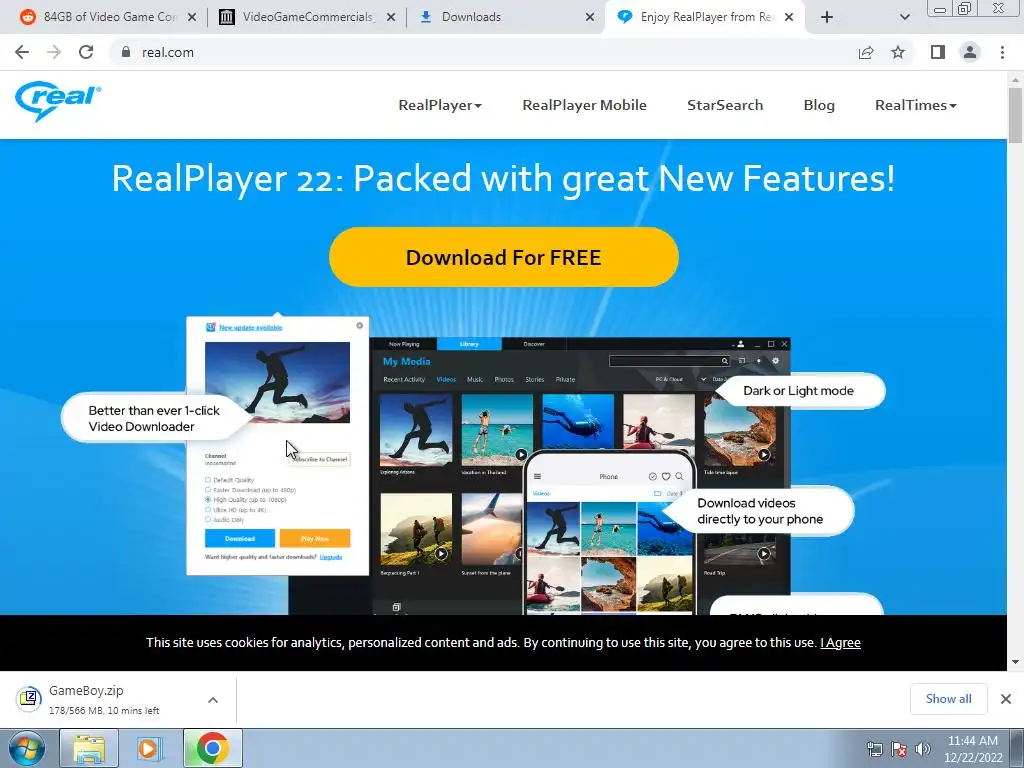The image size is (1024, 768).
Task: Switch to the Downloads tab
Action: point(506,17)
